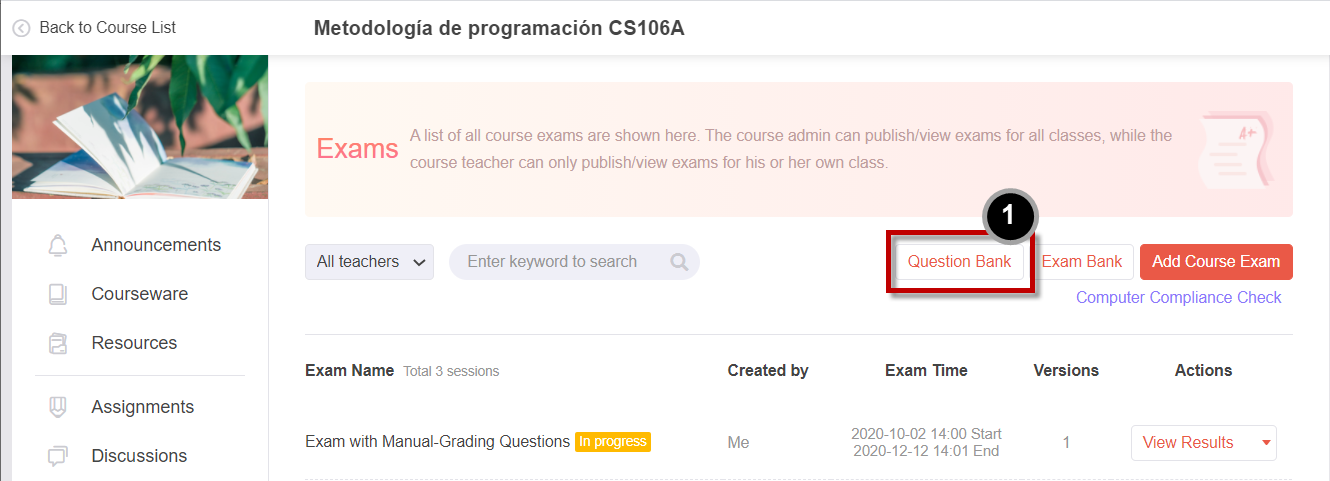1330x481 pixels.
Task: Click the Exams banner heading
Action: pyautogui.click(x=357, y=149)
